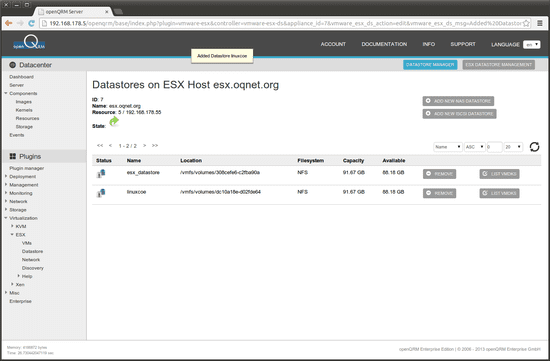
Task: Open the browser hamburger menu
Action: [x=540, y=24]
